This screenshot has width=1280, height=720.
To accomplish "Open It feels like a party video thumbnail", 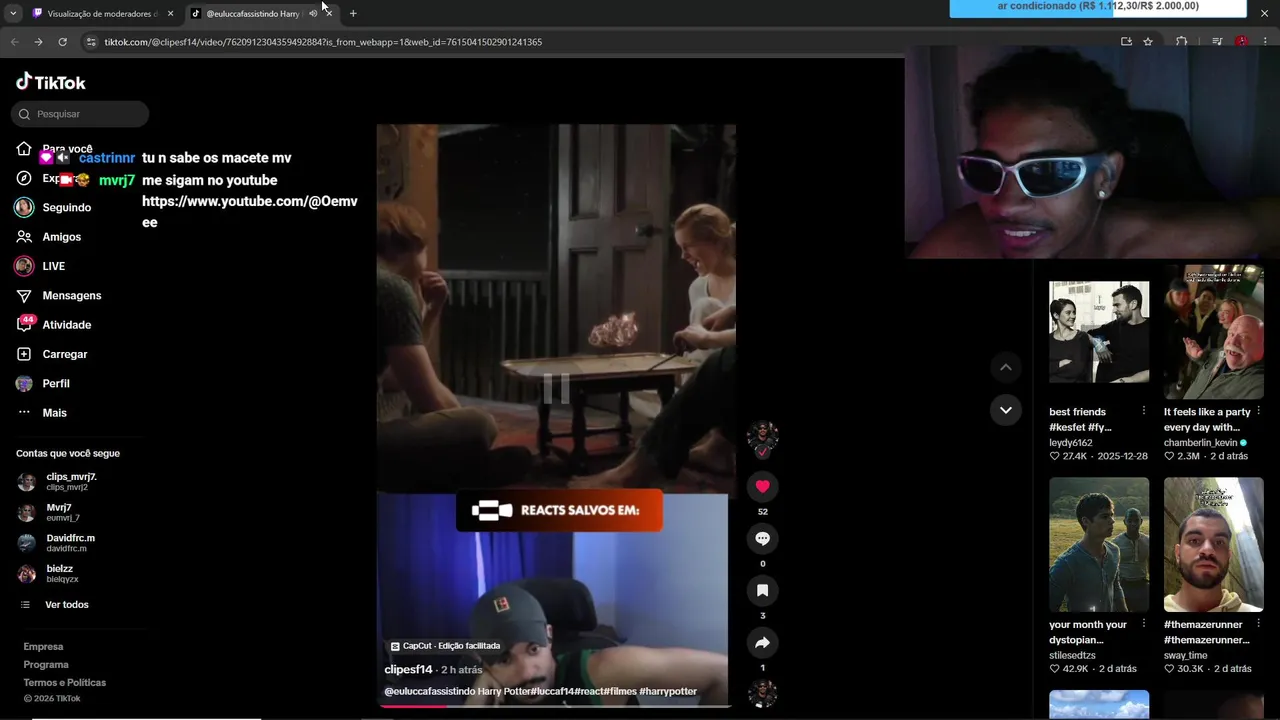I will pyautogui.click(x=1214, y=332).
